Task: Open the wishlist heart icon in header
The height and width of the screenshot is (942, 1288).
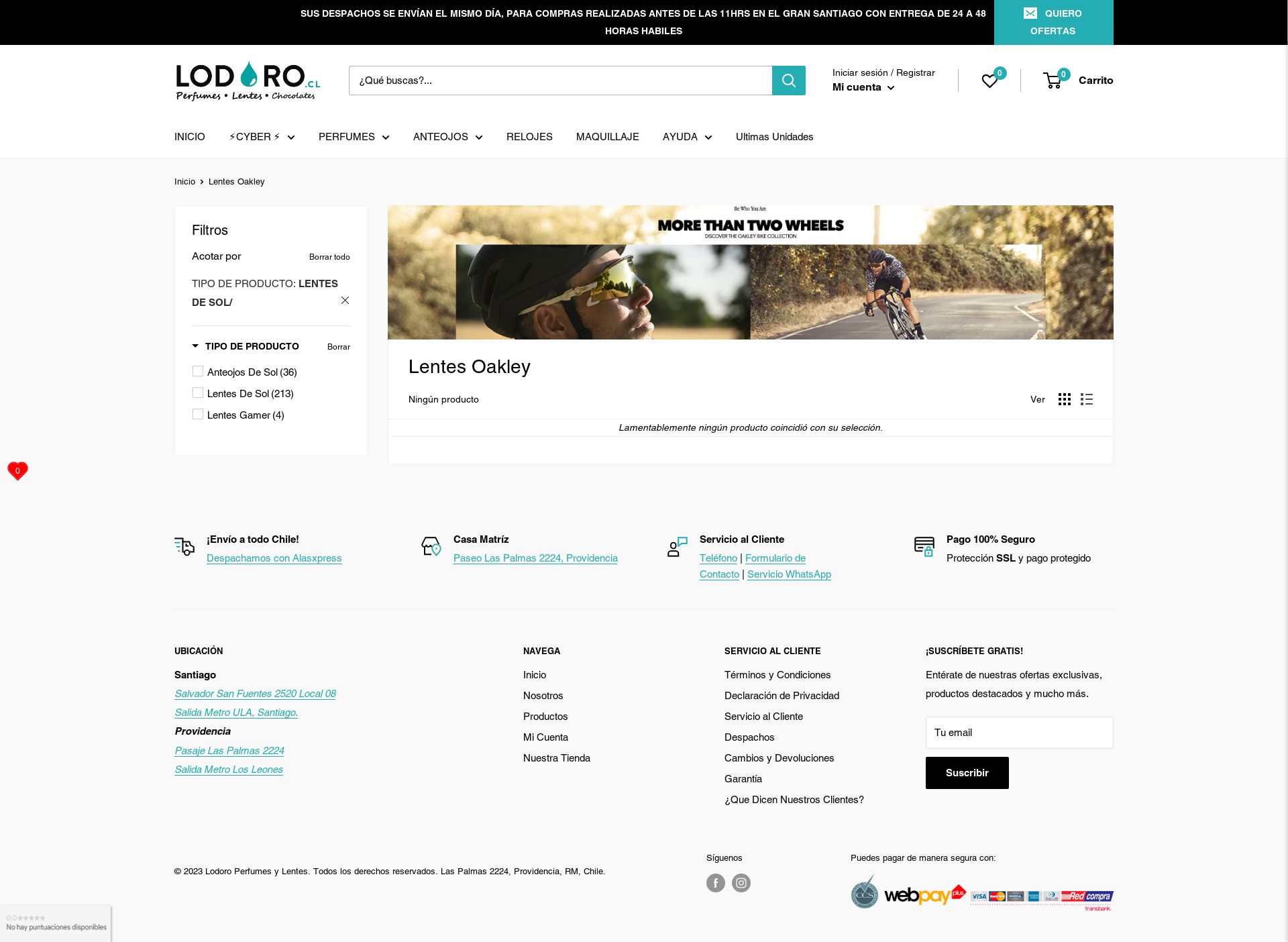Action: [989, 81]
